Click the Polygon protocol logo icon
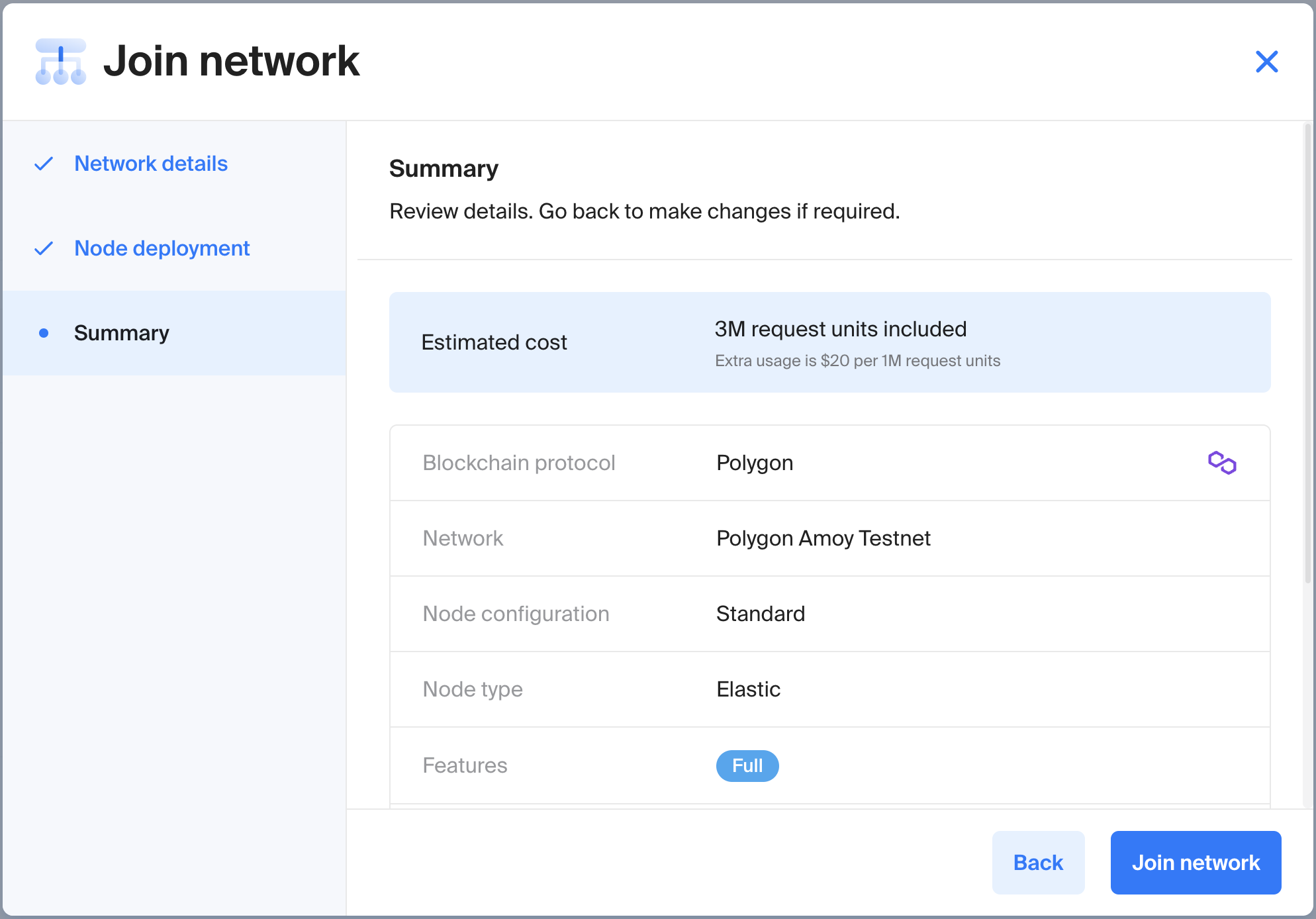 (1221, 463)
